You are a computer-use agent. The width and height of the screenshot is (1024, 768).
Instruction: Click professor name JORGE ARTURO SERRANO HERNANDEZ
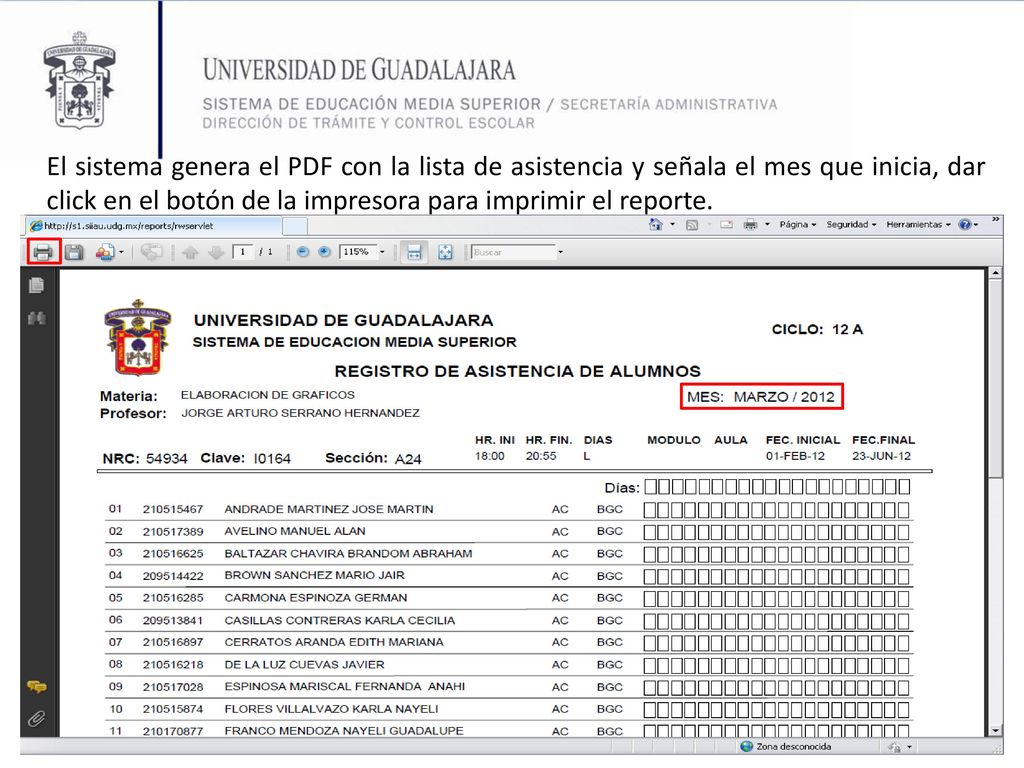(x=300, y=413)
